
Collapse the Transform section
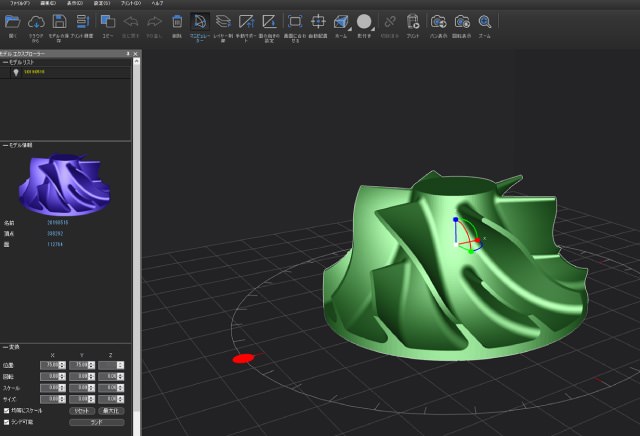click(5, 346)
